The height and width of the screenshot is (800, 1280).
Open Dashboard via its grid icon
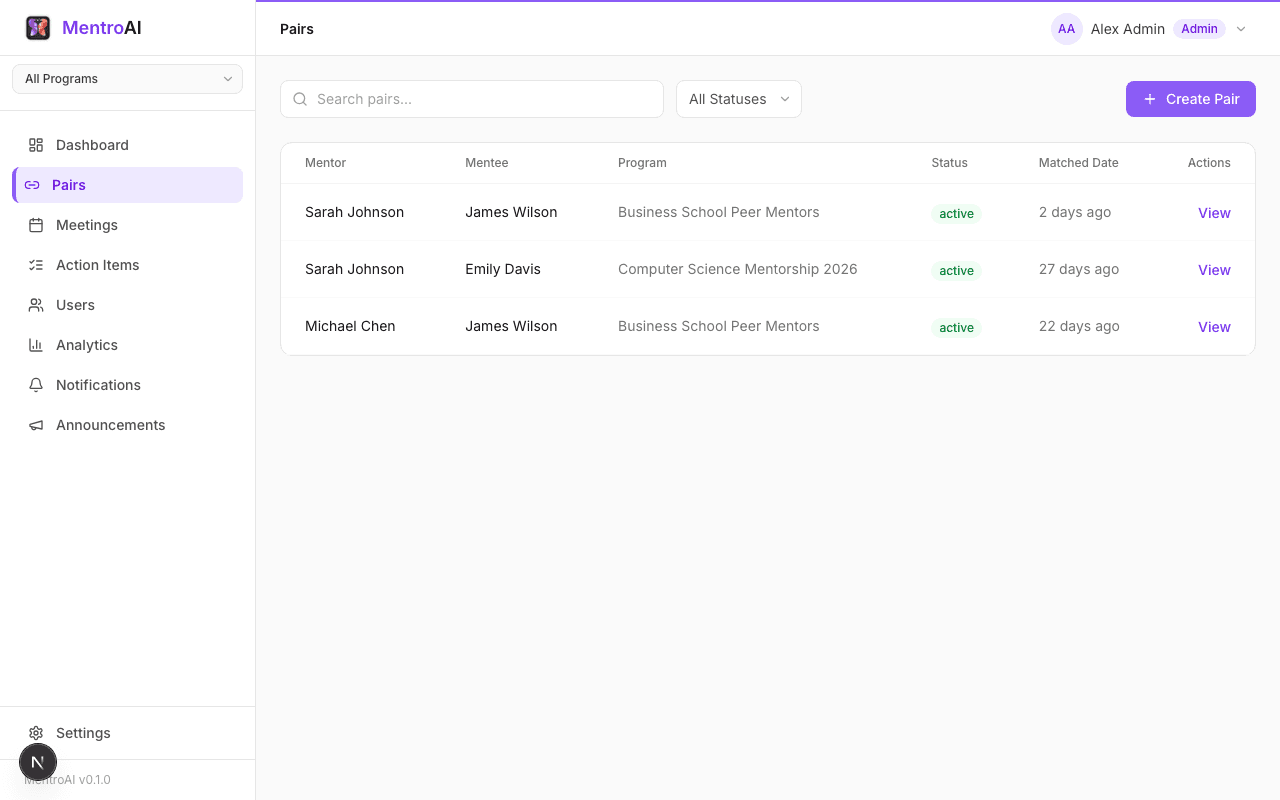click(x=36, y=145)
